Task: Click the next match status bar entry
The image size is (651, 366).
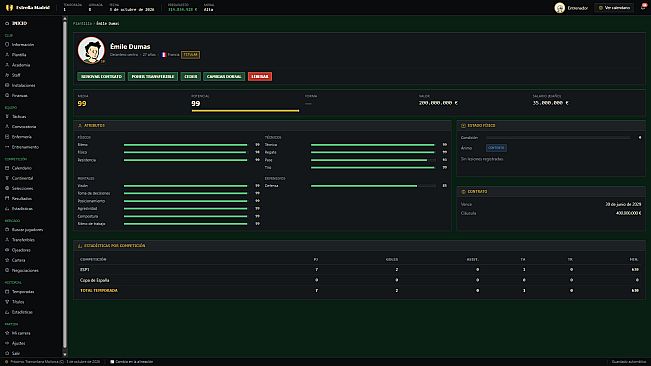Action: (53, 362)
